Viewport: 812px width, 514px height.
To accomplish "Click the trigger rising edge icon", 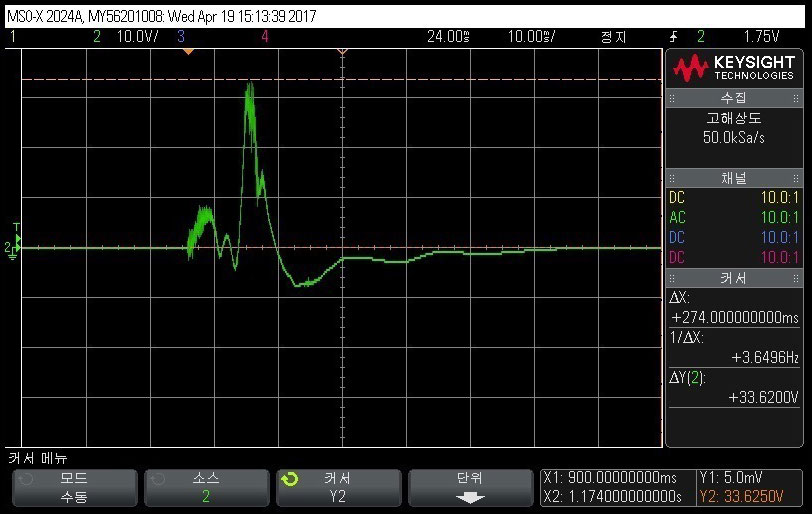I will tap(673, 36).
